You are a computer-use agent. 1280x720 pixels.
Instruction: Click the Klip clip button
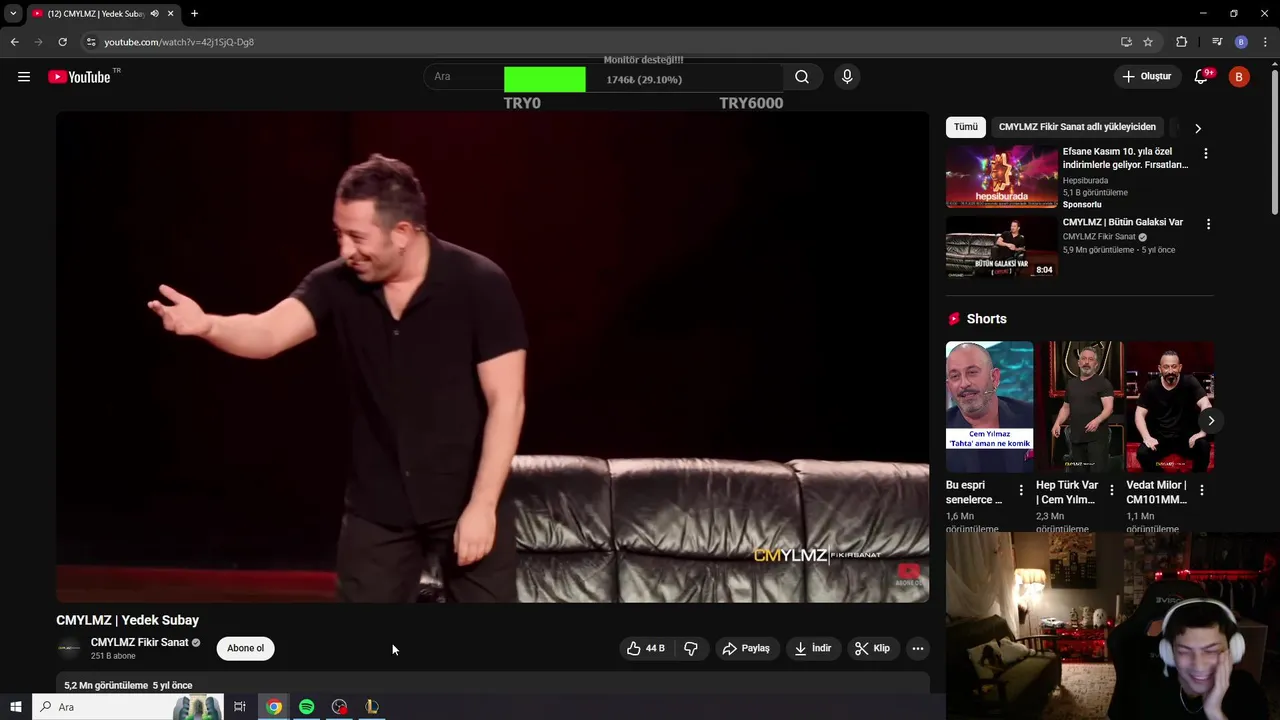(x=872, y=648)
